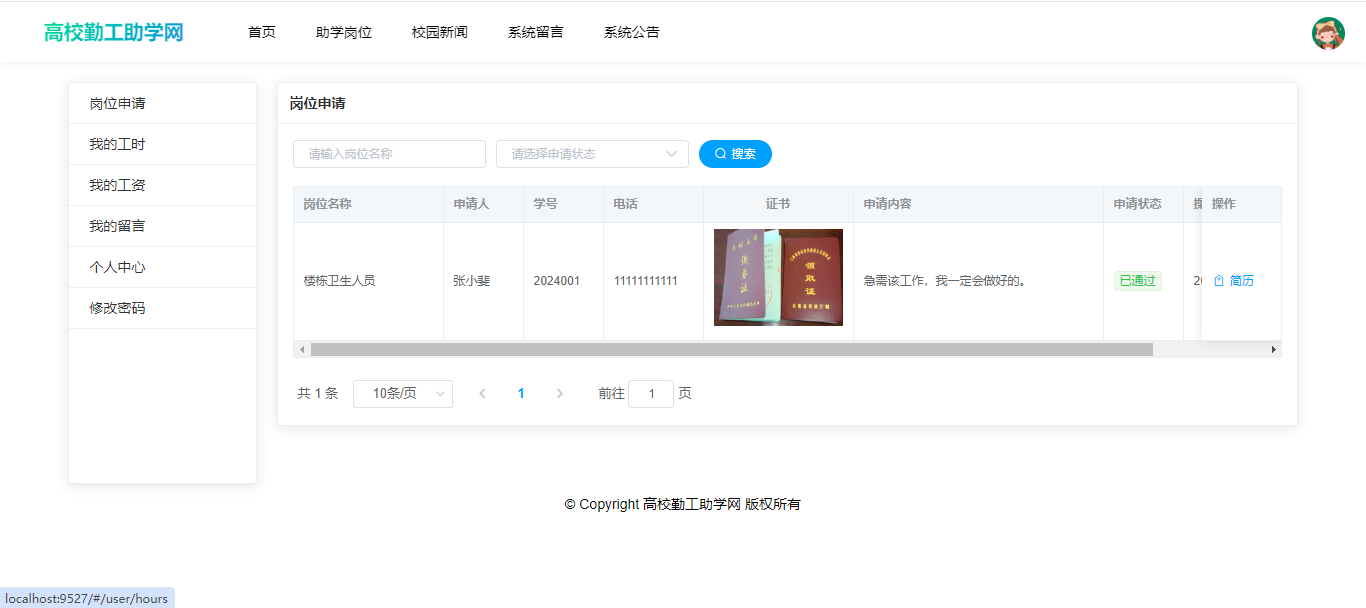Viewport: 1366px width, 608px height.
Task: Click the table's horizontal scrollbar thumb
Action: [732, 349]
